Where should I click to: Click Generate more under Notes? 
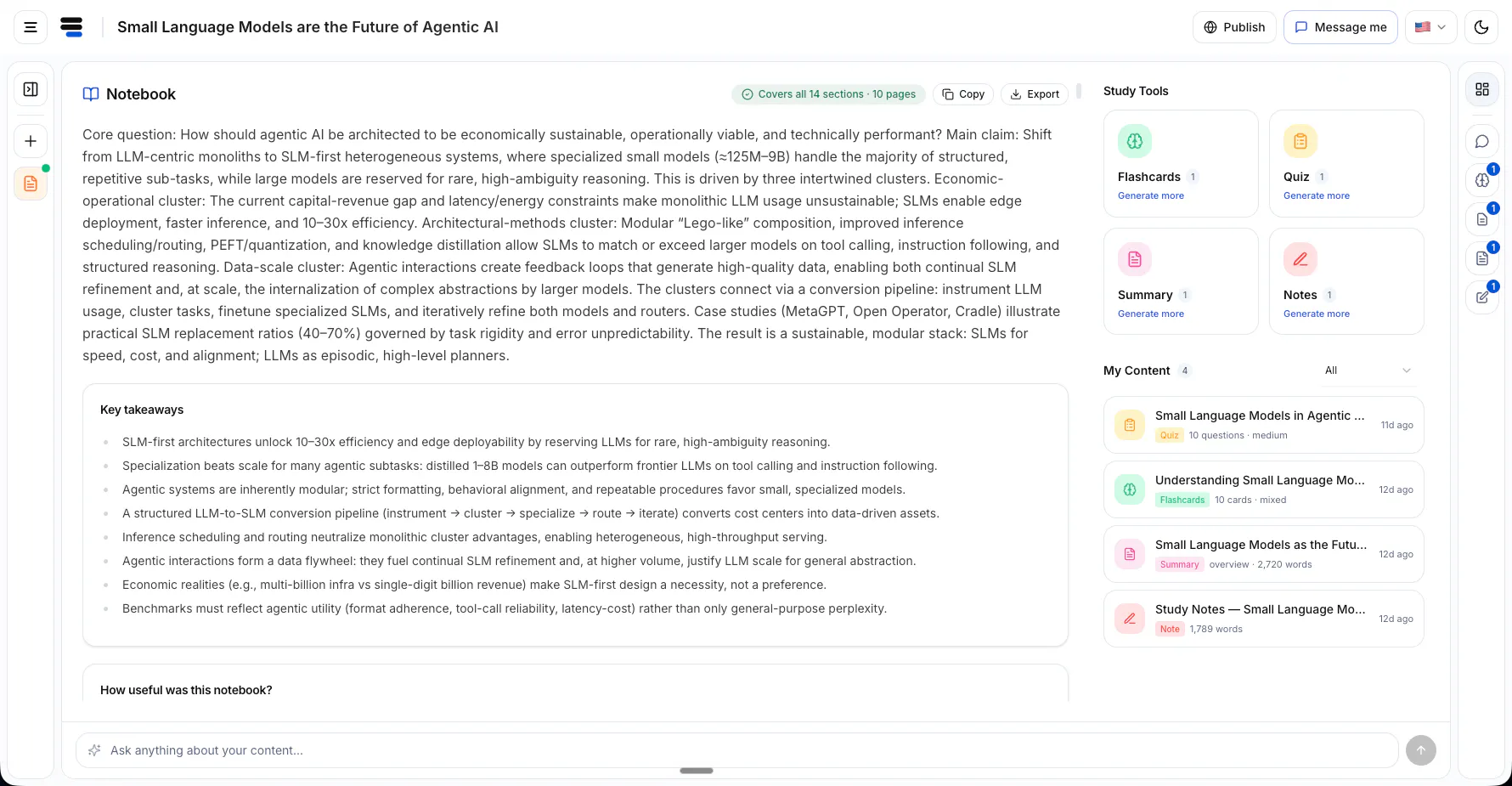coord(1317,314)
